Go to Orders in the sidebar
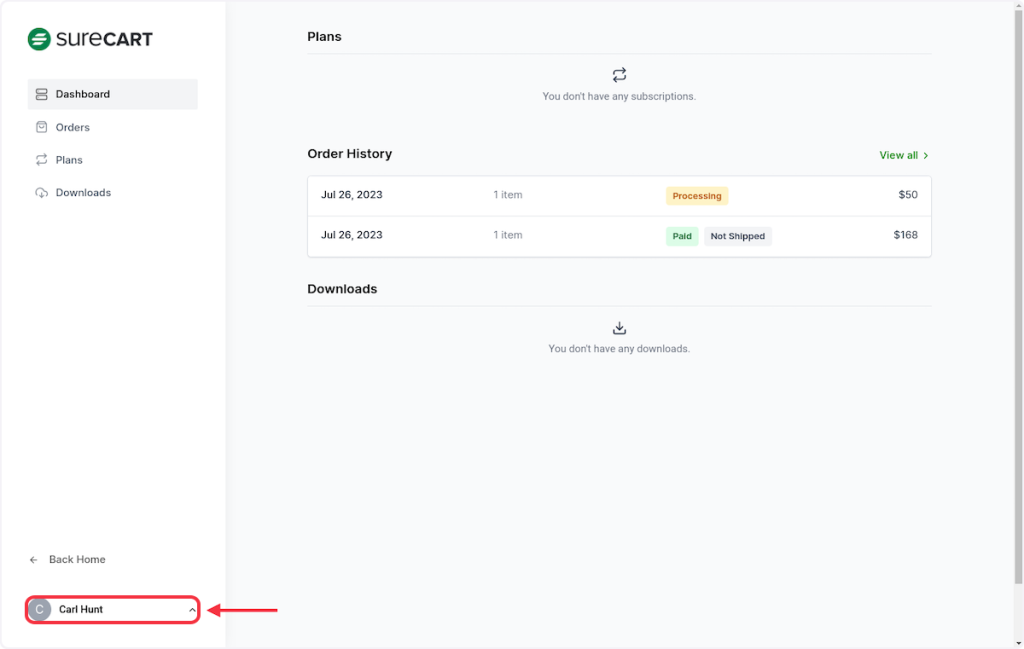The height and width of the screenshot is (649, 1024). pyautogui.click(x=73, y=127)
